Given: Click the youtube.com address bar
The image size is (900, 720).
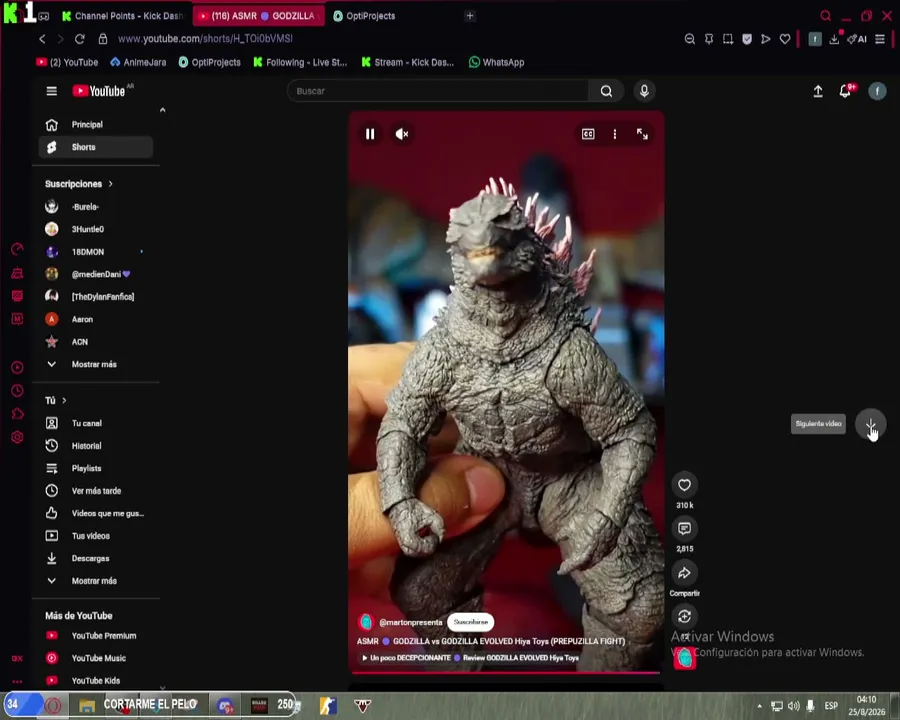Looking at the screenshot, I should [205, 38].
